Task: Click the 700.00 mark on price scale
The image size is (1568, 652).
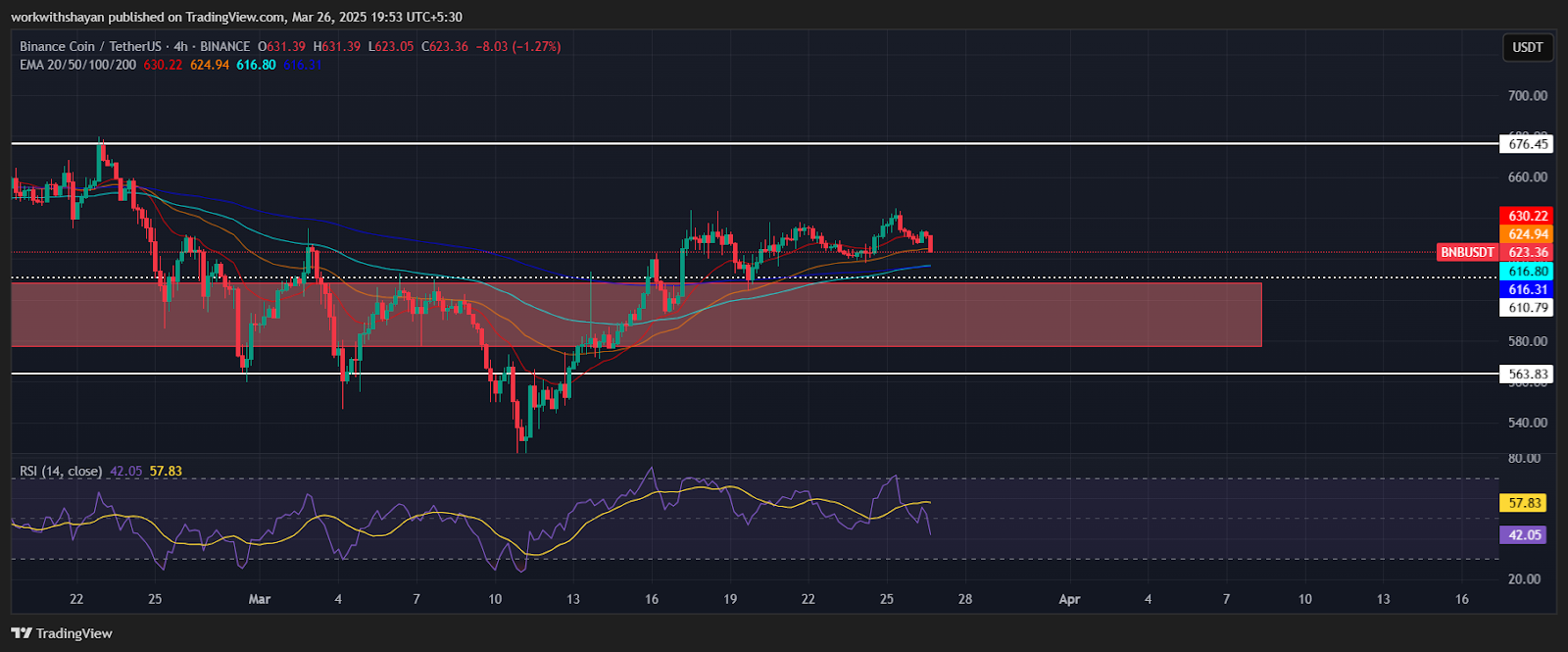Action: click(1528, 96)
